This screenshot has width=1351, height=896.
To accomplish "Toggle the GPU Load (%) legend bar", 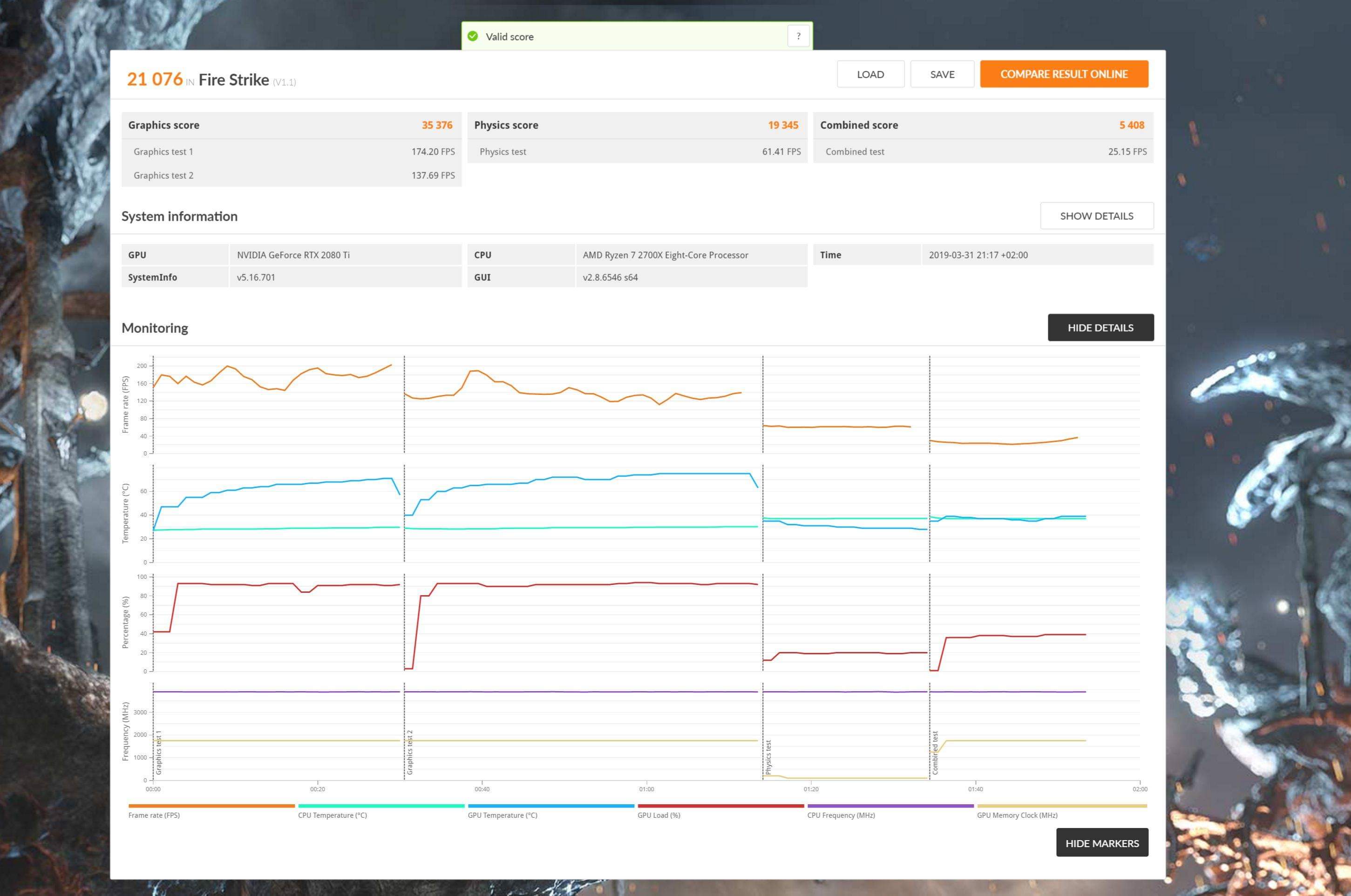I will point(720,806).
